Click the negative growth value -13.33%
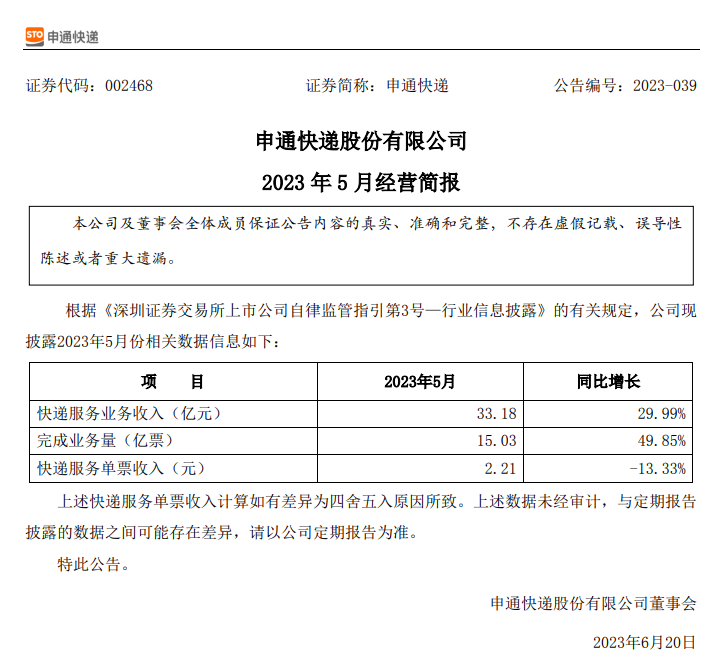 [658, 466]
